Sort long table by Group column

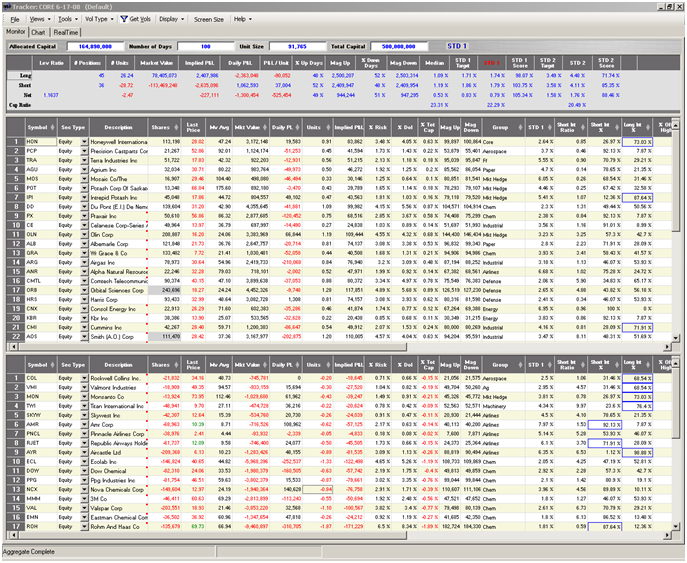point(504,127)
